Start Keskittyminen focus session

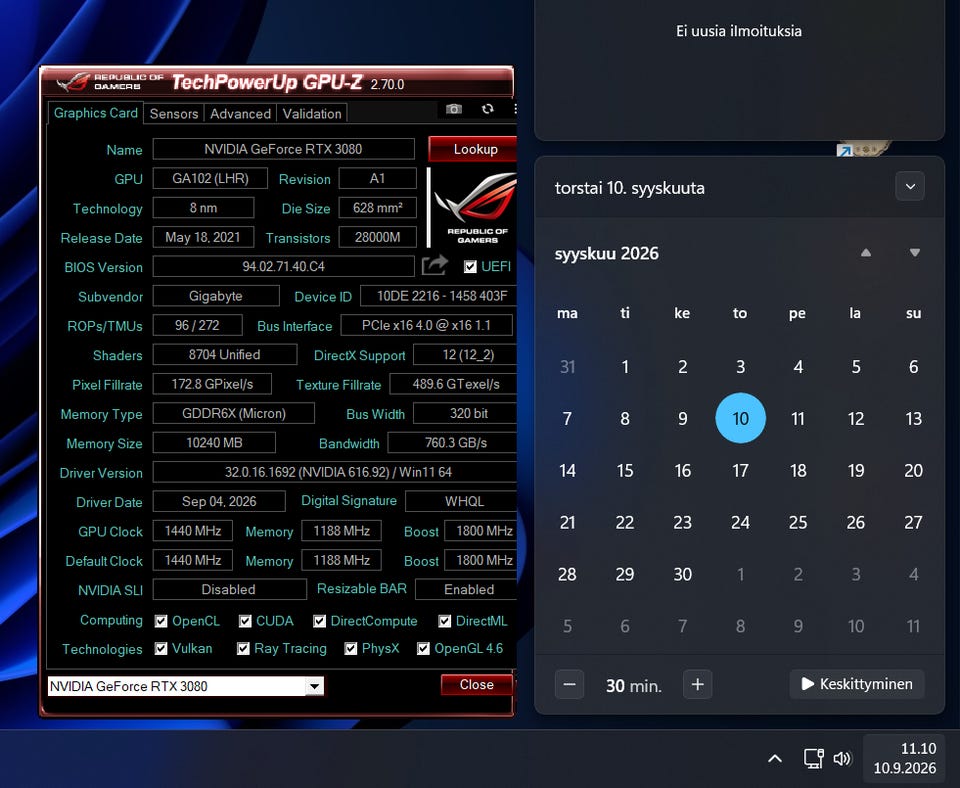(x=857, y=684)
